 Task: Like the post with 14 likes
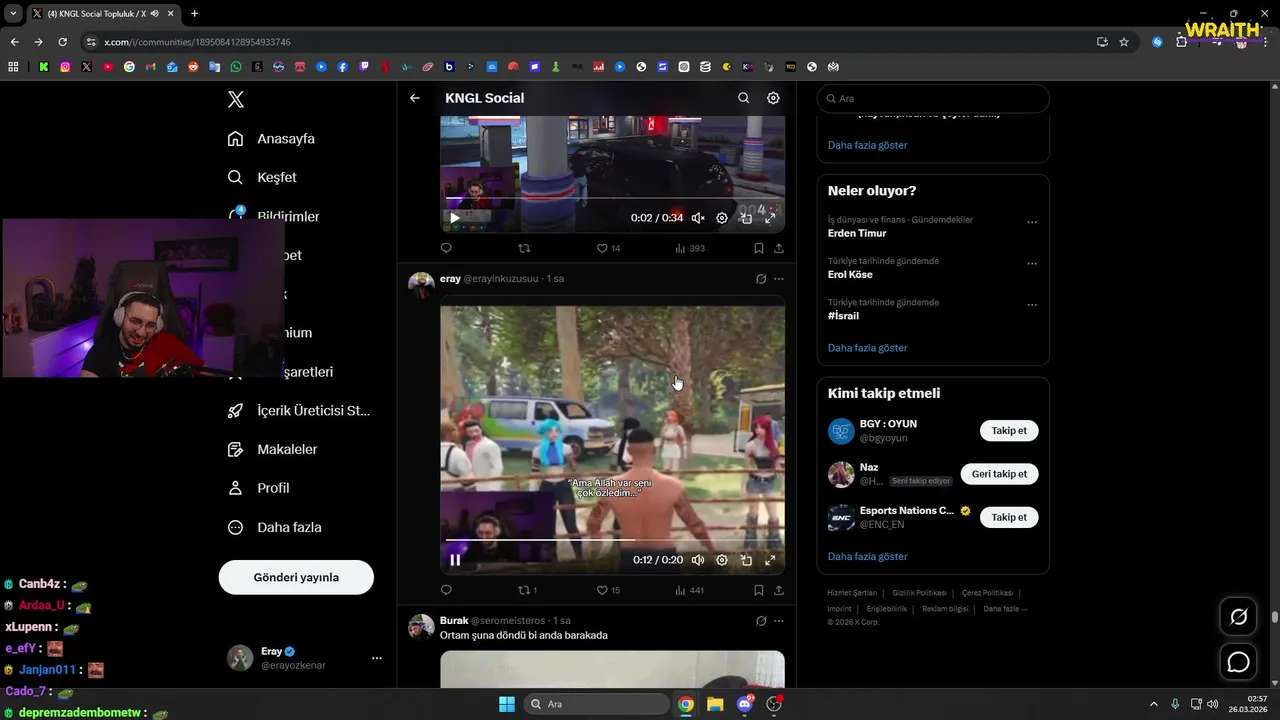(608, 248)
